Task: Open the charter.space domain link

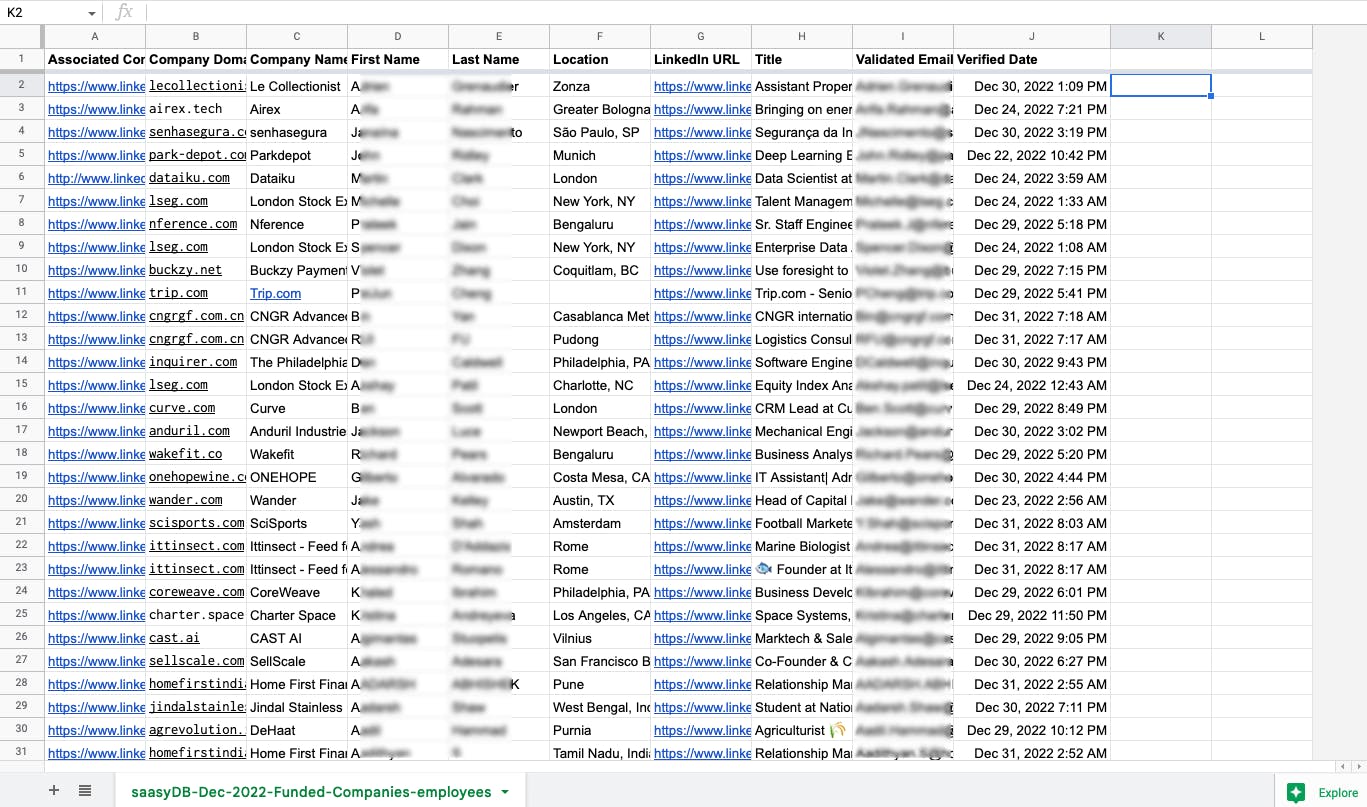Action: [x=196, y=615]
